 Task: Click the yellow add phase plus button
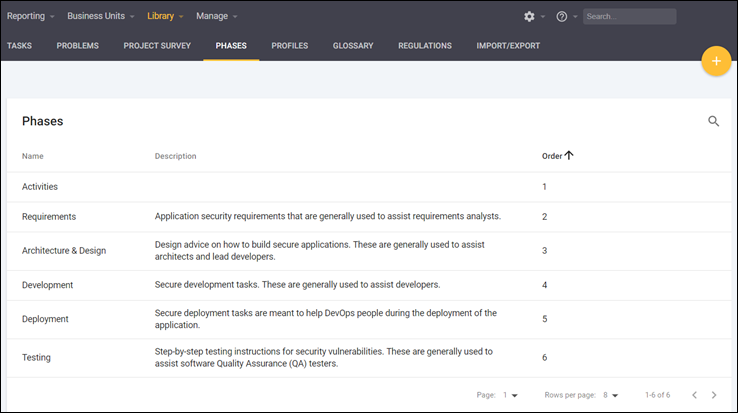coord(716,61)
